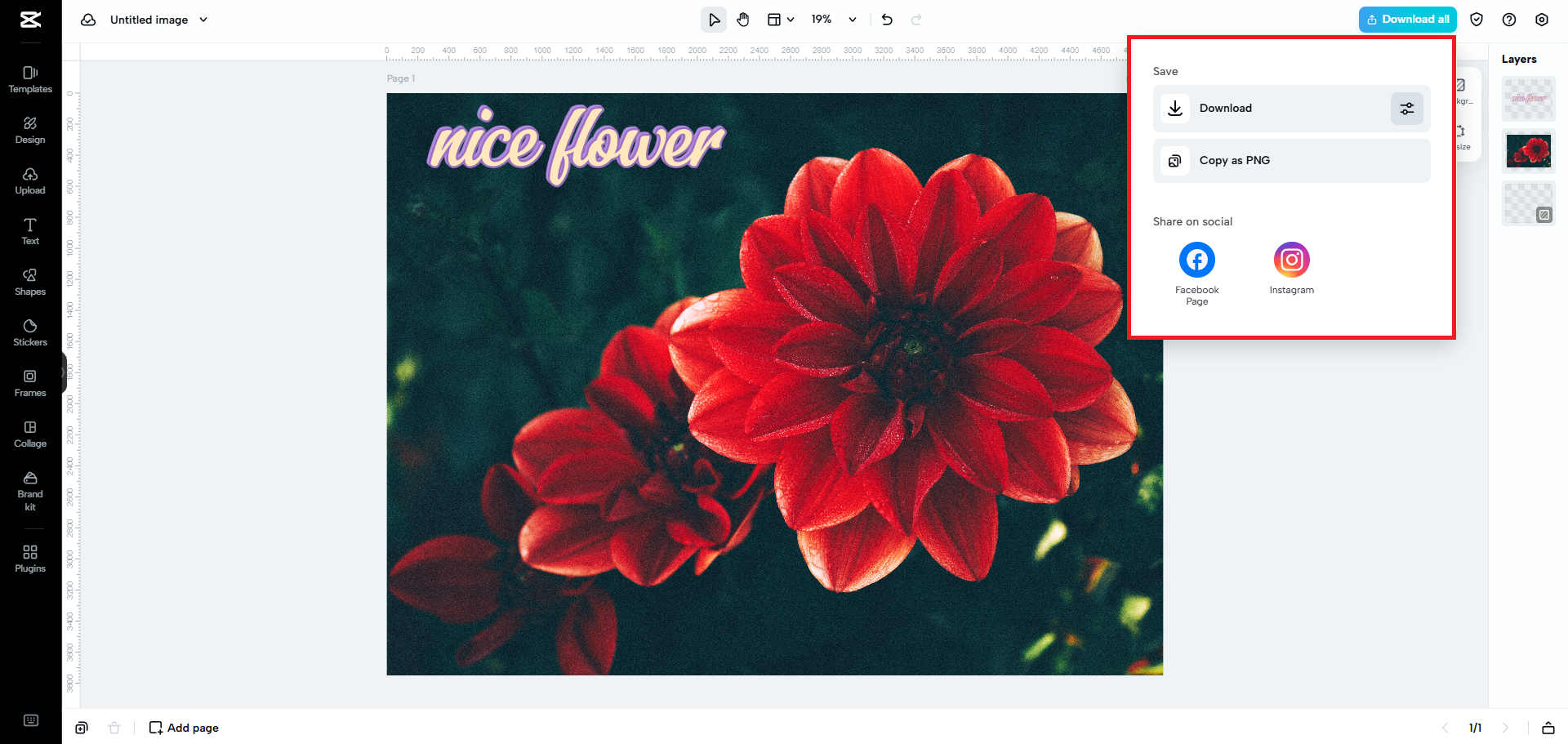Open the Frames panel
1568x744 pixels.
30,382
